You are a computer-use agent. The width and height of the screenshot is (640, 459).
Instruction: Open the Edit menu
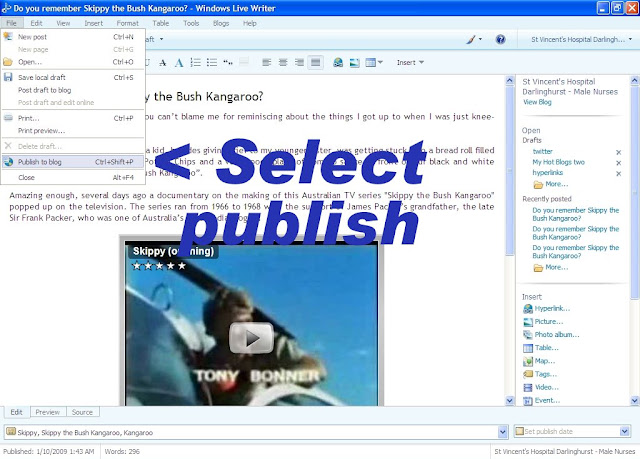click(36, 23)
